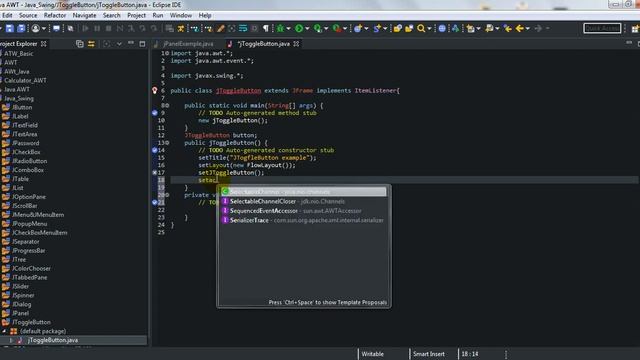Screen dimensions: 640x360
Task: Click the Search magnifier toolbar icon
Action: tap(421, 29)
